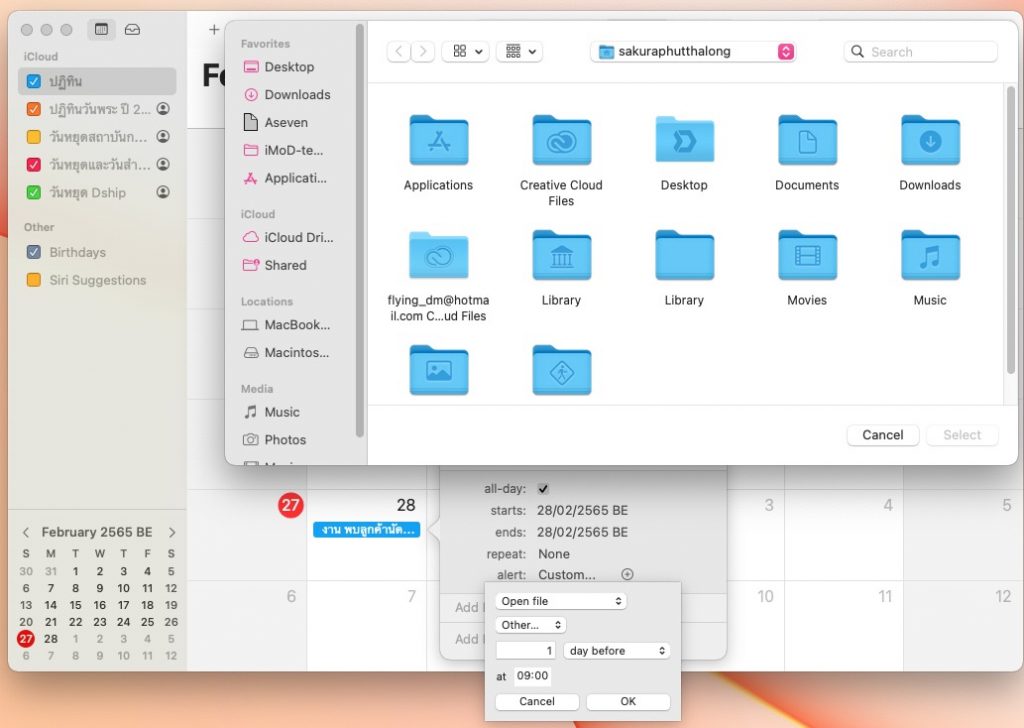The width and height of the screenshot is (1024, 728).
Task: Select the Music folder icon
Action: 930,256
